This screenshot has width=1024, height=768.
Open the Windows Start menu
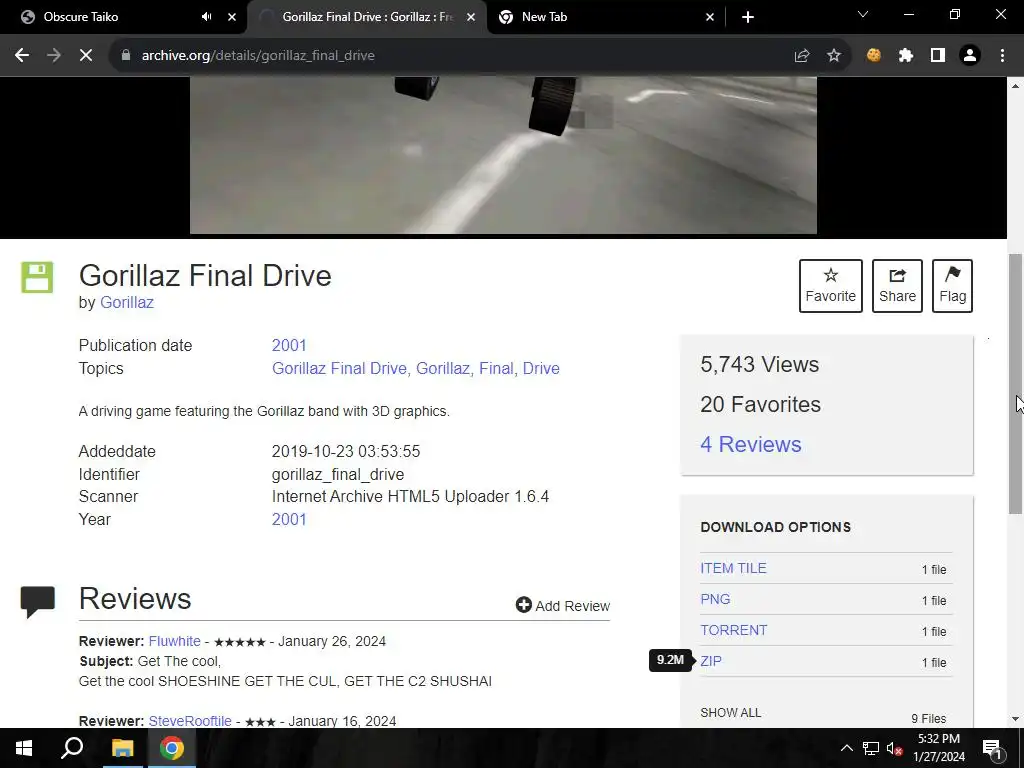tap(24, 748)
